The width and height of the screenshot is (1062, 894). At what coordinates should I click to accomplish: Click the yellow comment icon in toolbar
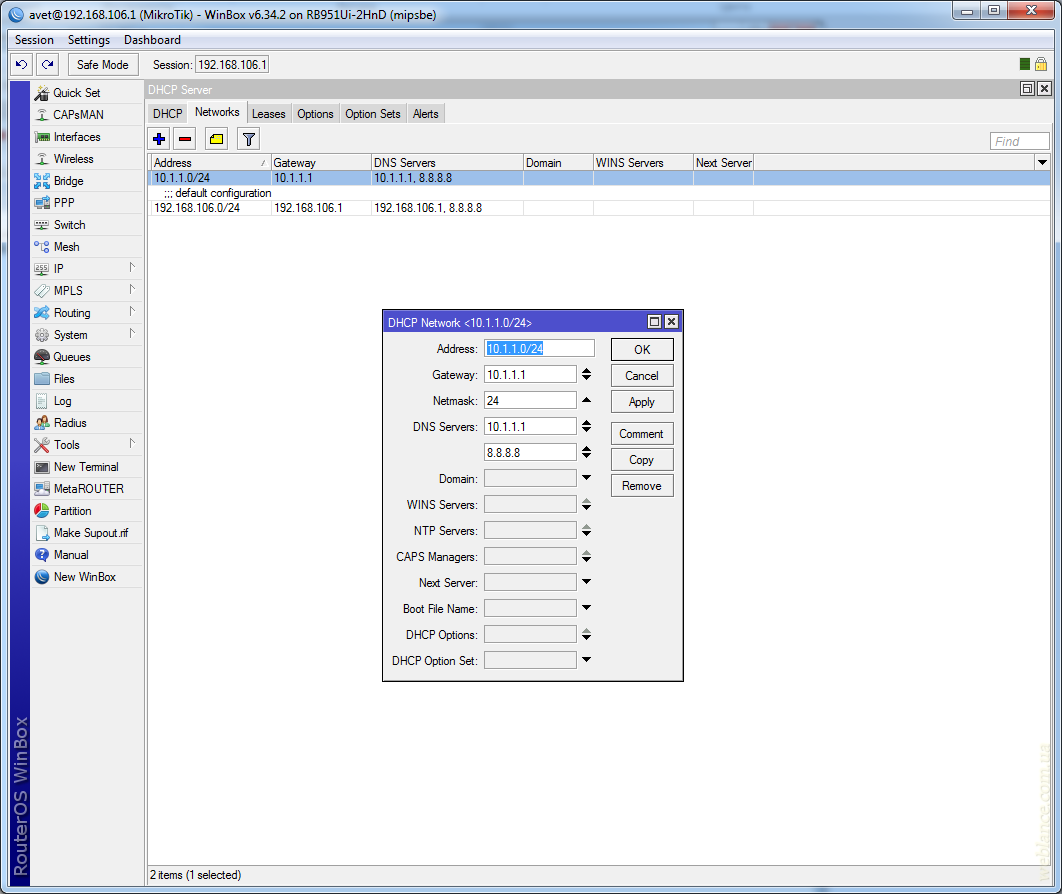point(217,139)
